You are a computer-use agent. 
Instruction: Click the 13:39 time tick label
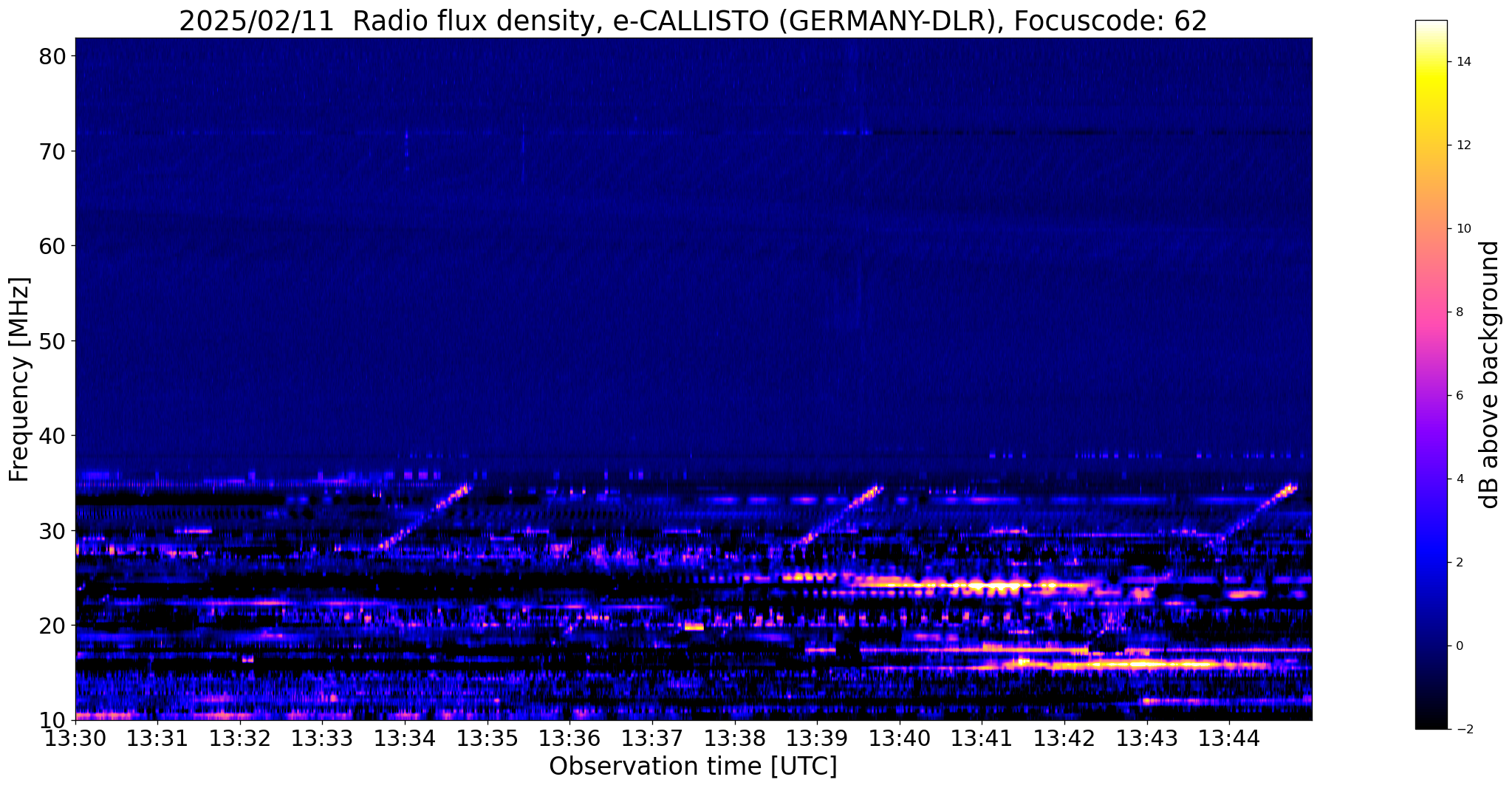[x=817, y=738]
